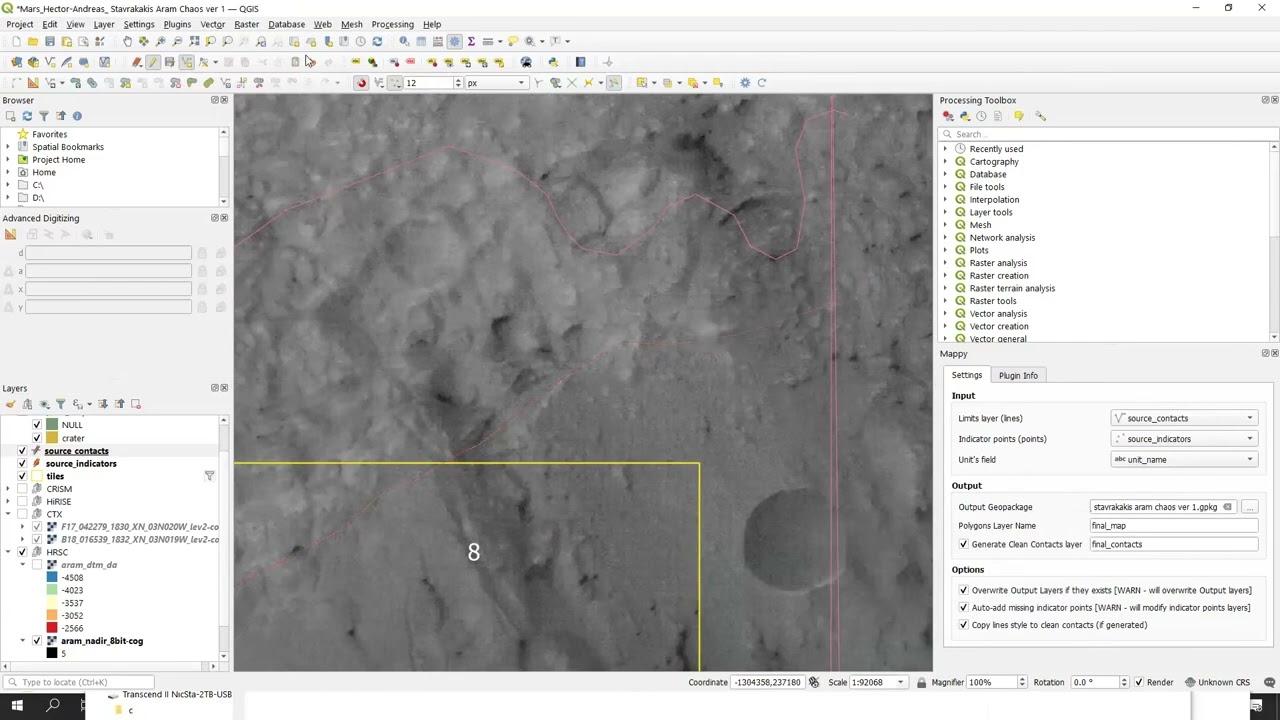1280x720 pixels.
Task: Select the Pan Map hand tool
Action: pyautogui.click(x=127, y=41)
